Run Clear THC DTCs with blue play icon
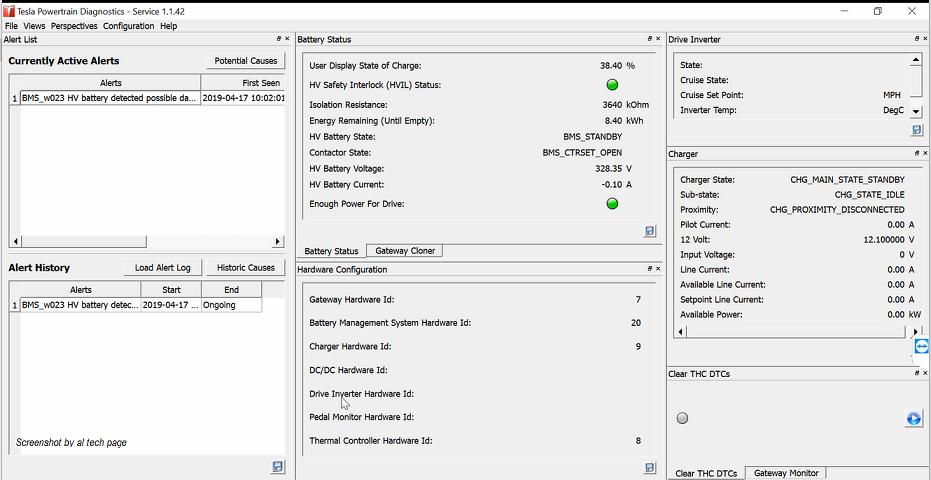Image resolution: width=931 pixels, height=480 pixels. pyautogui.click(x=913, y=418)
